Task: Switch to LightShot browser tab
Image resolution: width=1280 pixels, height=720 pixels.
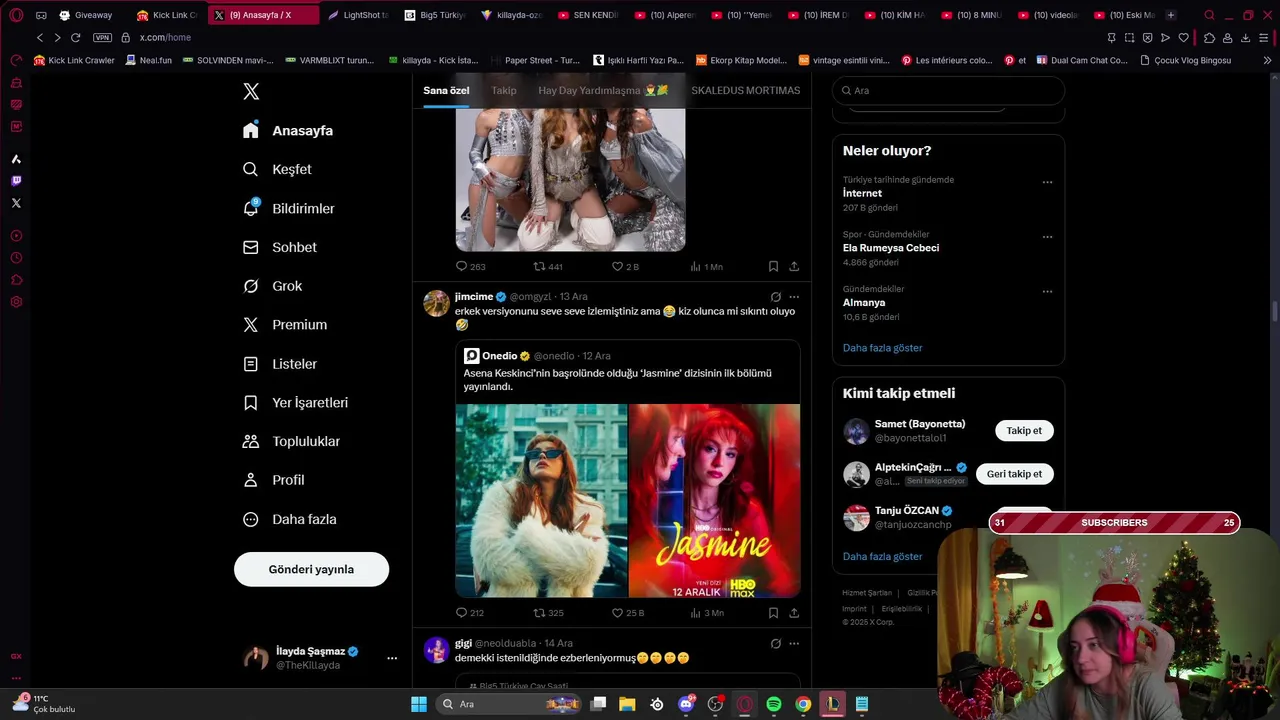Action: tap(359, 15)
